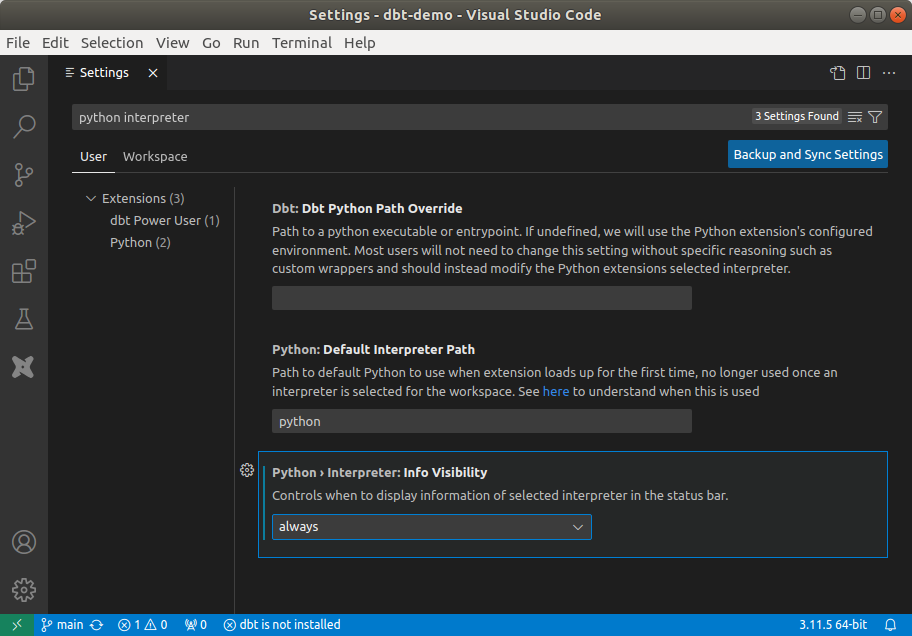Image resolution: width=912 pixels, height=636 pixels.
Task: Follow the 'here' link in description
Action: [556, 392]
